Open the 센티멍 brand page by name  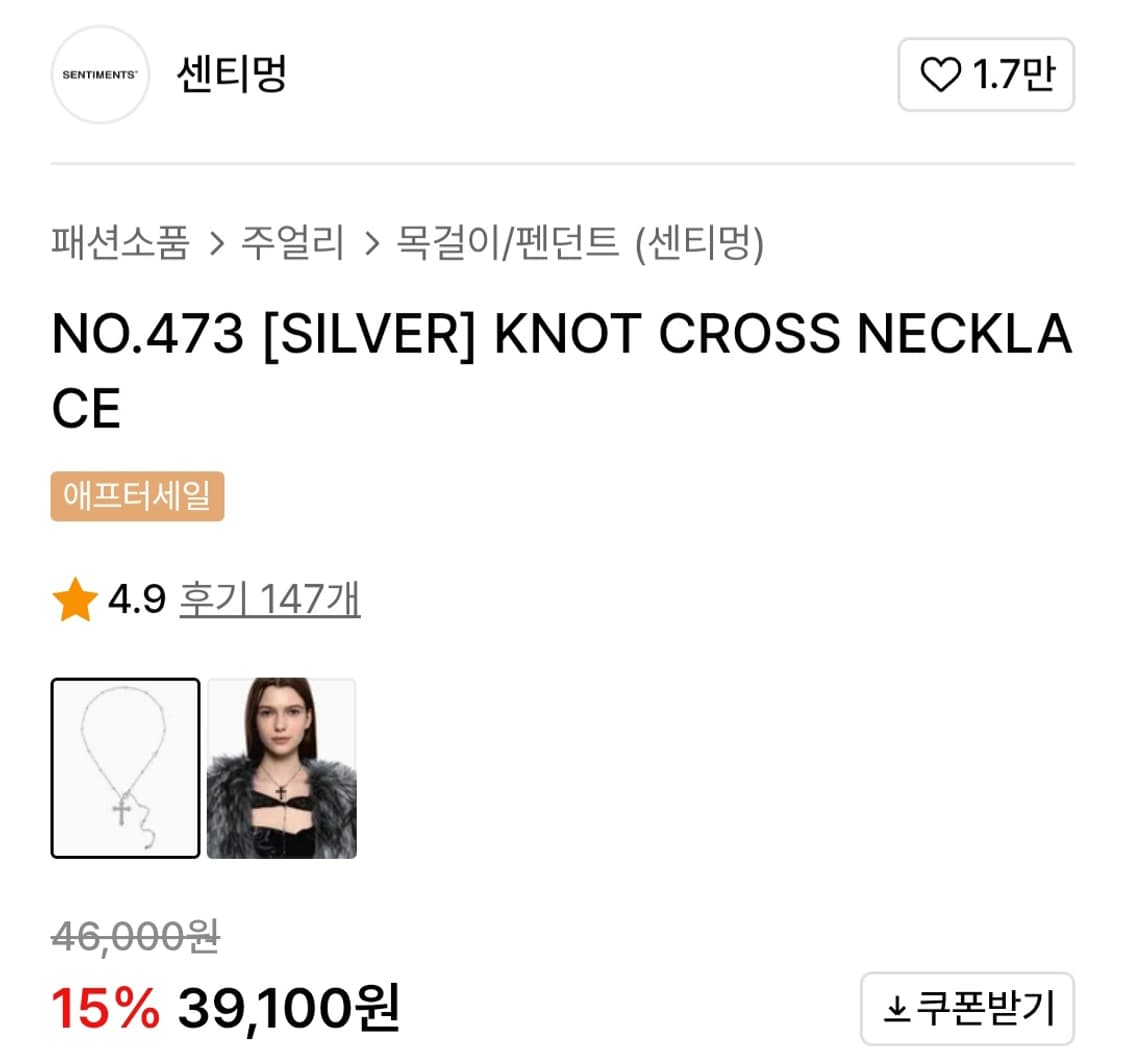coord(231,75)
